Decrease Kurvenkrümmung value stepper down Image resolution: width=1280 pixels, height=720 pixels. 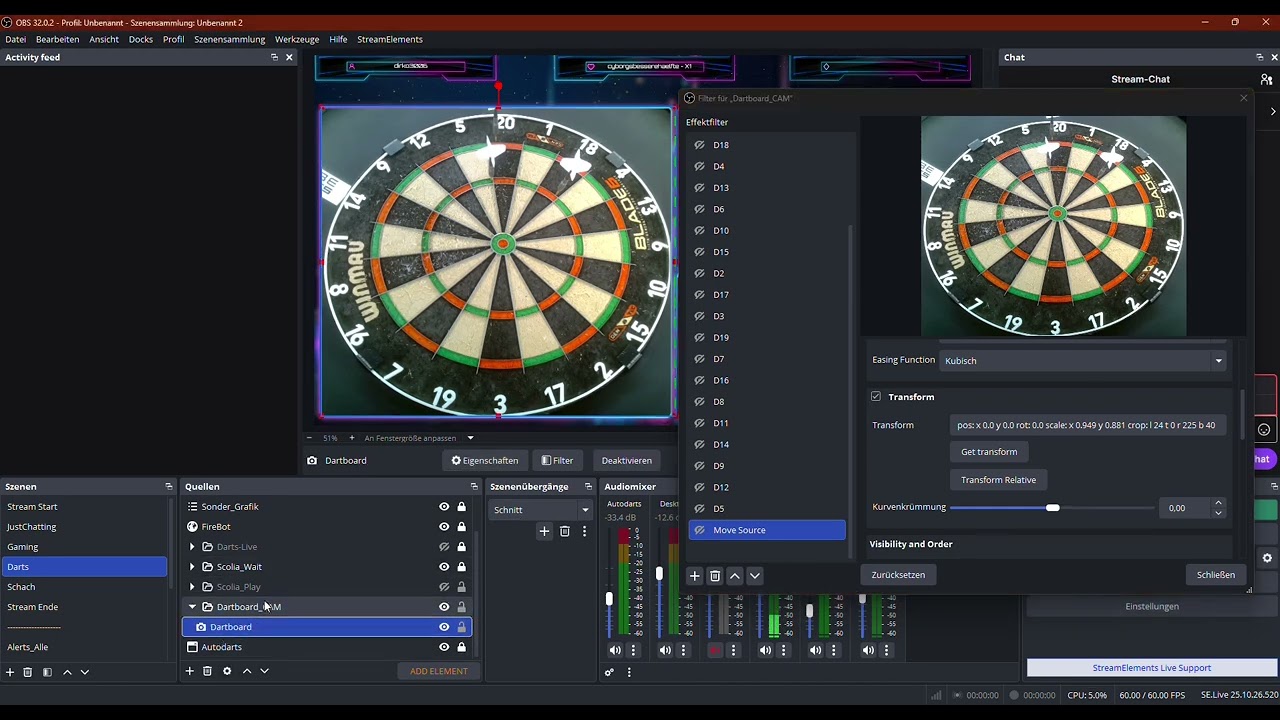click(x=1218, y=513)
